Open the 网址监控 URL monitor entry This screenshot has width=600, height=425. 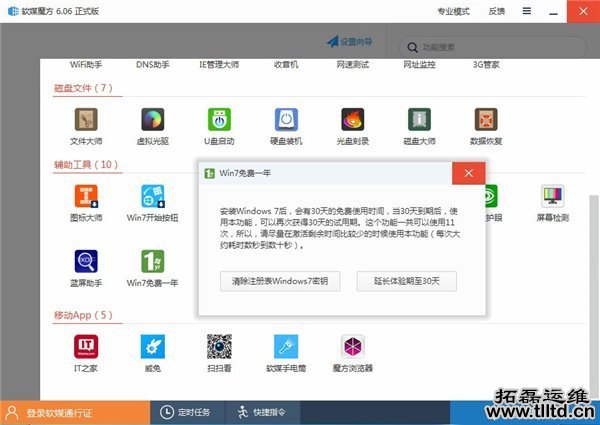coord(419,65)
